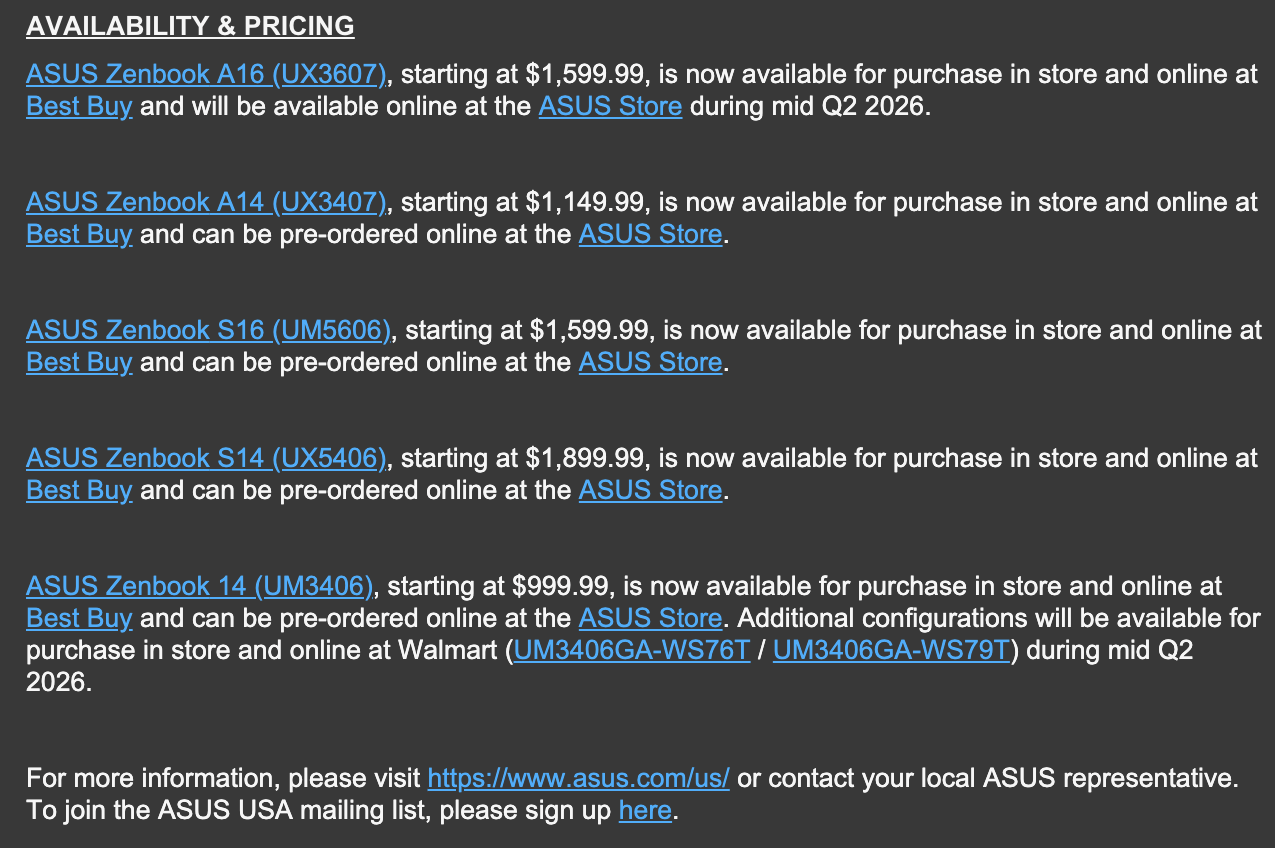Viewport: 1275px width, 848px height.
Task: Click the Availability & Pricing heading
Action: point(190,26)
